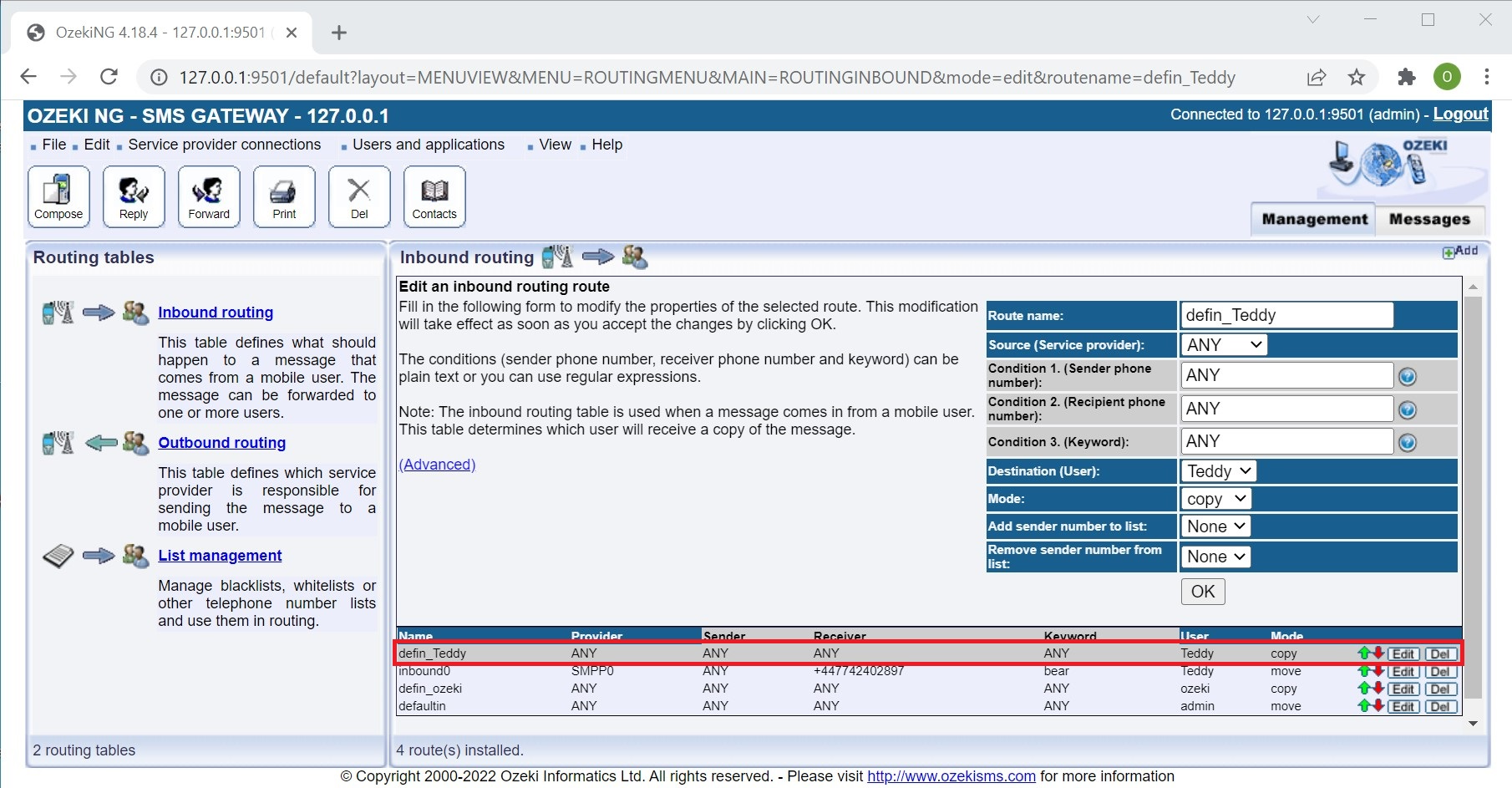Open the Edit menu
Screen dimensions: 1512x788
(97, 145)
